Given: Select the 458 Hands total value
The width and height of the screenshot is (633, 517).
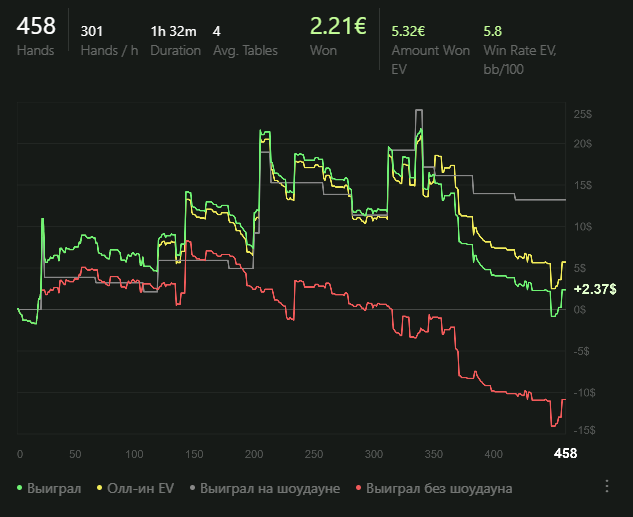Looking at the screenshot, I should (x=36, y=26).
